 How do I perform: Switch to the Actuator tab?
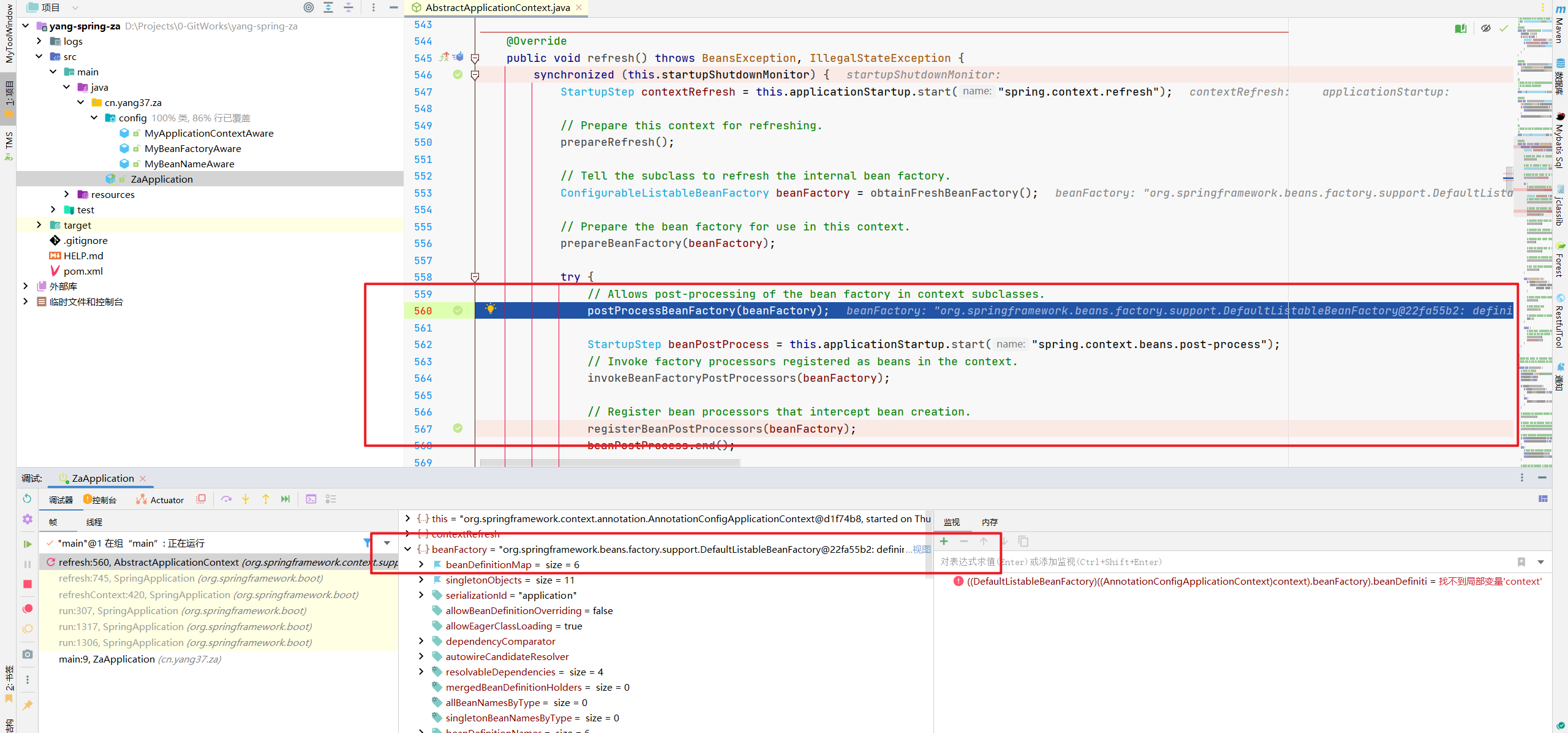click(160, 500)
